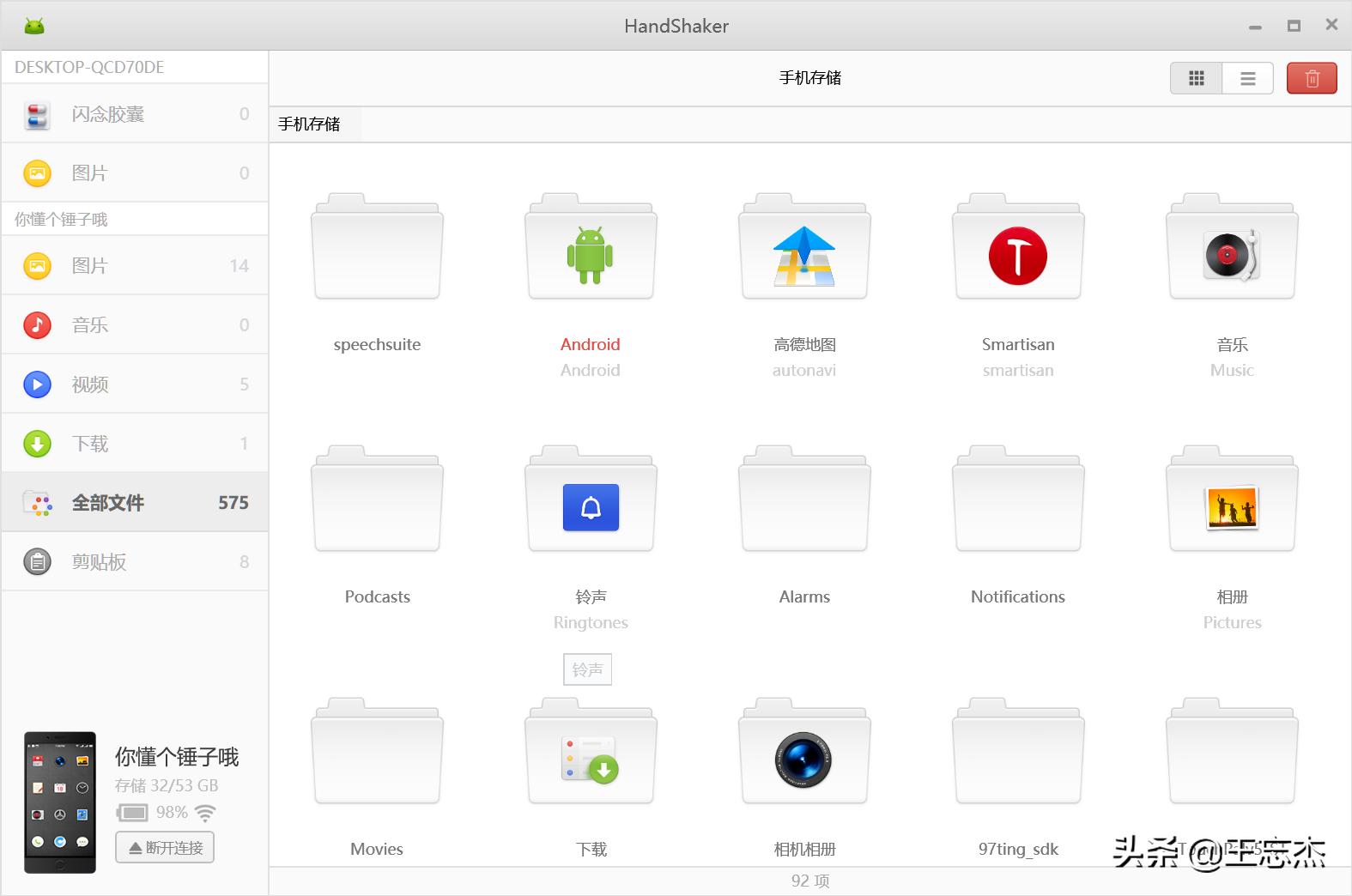
Task: Open the 音乐 Music folder with turntable
Action: [1232, 247]
